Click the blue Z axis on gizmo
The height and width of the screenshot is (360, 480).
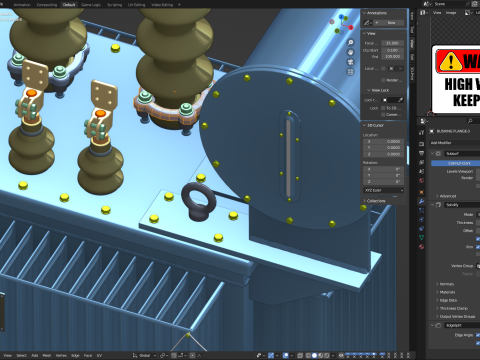tap(341, 16)
